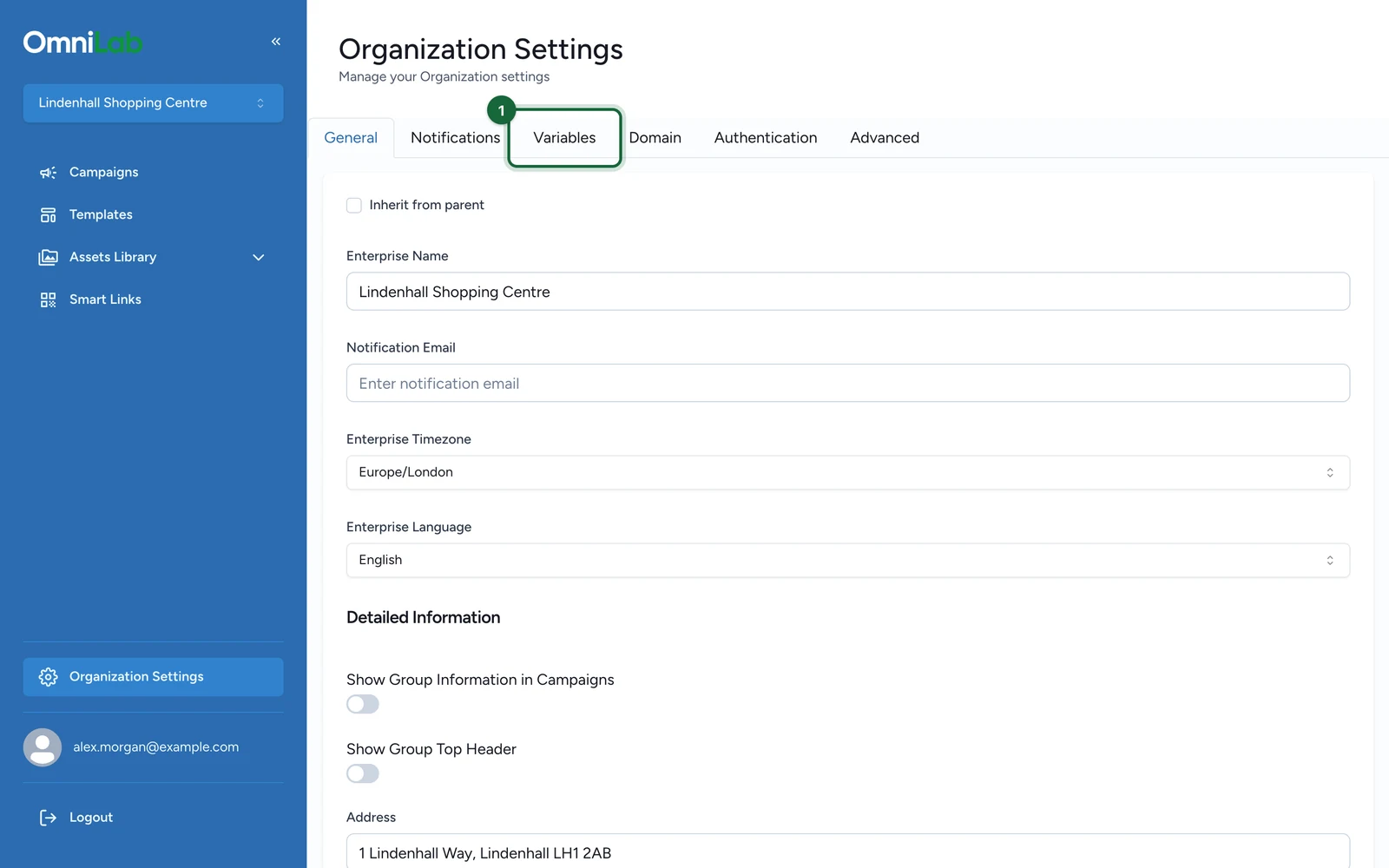Screen dimensions: 1389x868
Task: Click the Organization Settings page heading
Action: tap(481, 49)
